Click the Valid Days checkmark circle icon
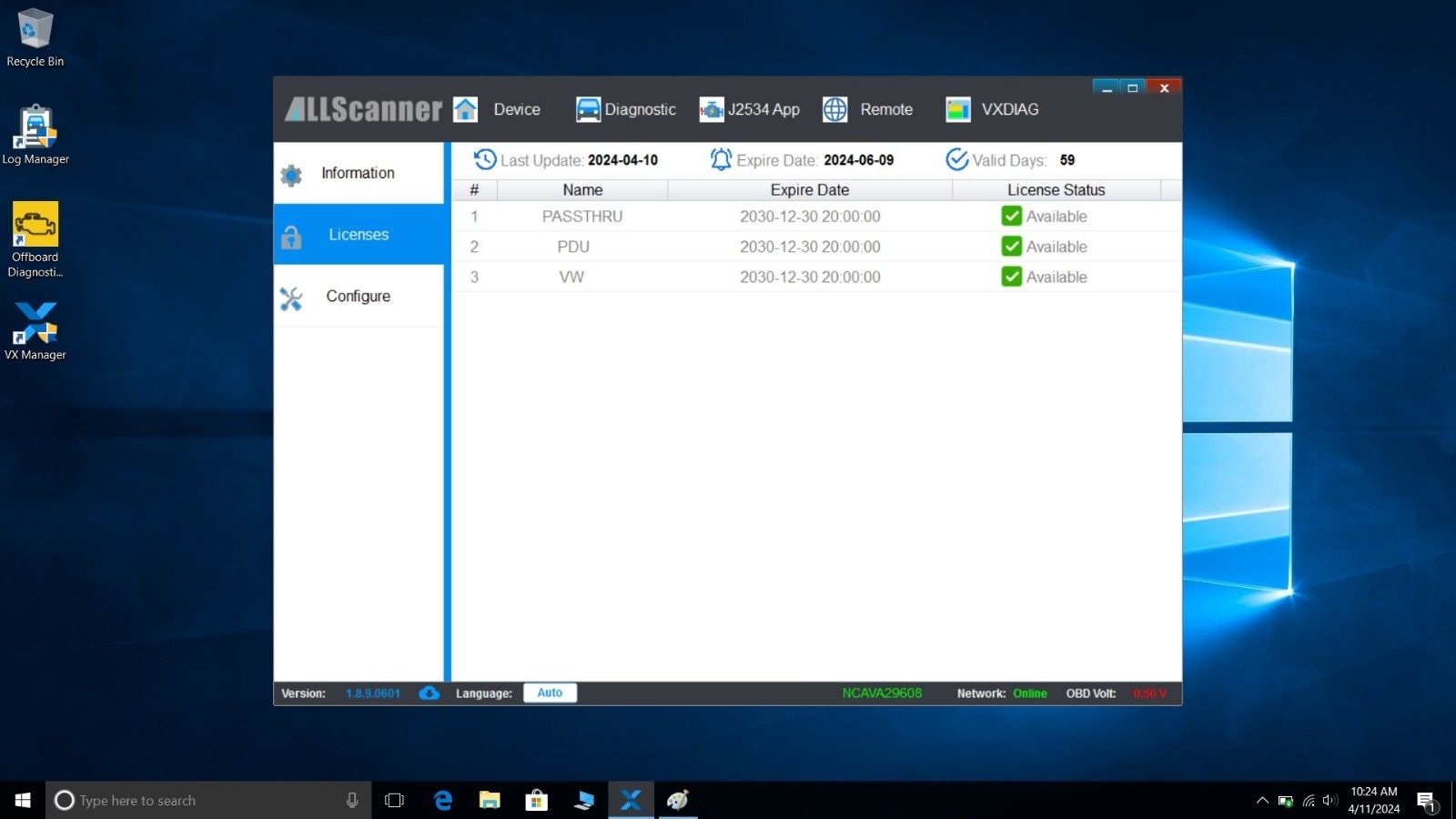This screenshot has height=819, width=1456. 956,159
